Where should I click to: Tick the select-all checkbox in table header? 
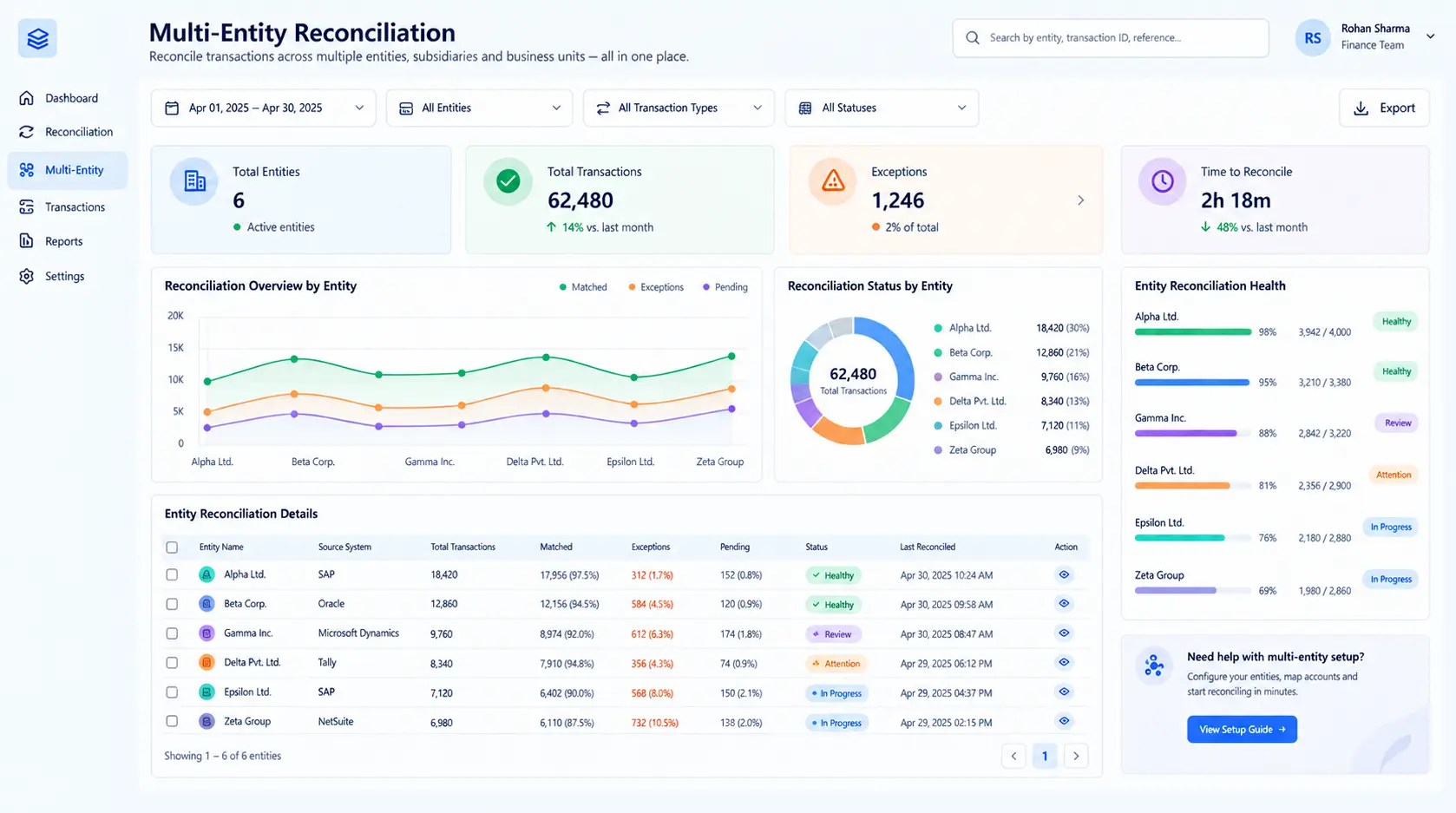(x=172, y=547)
